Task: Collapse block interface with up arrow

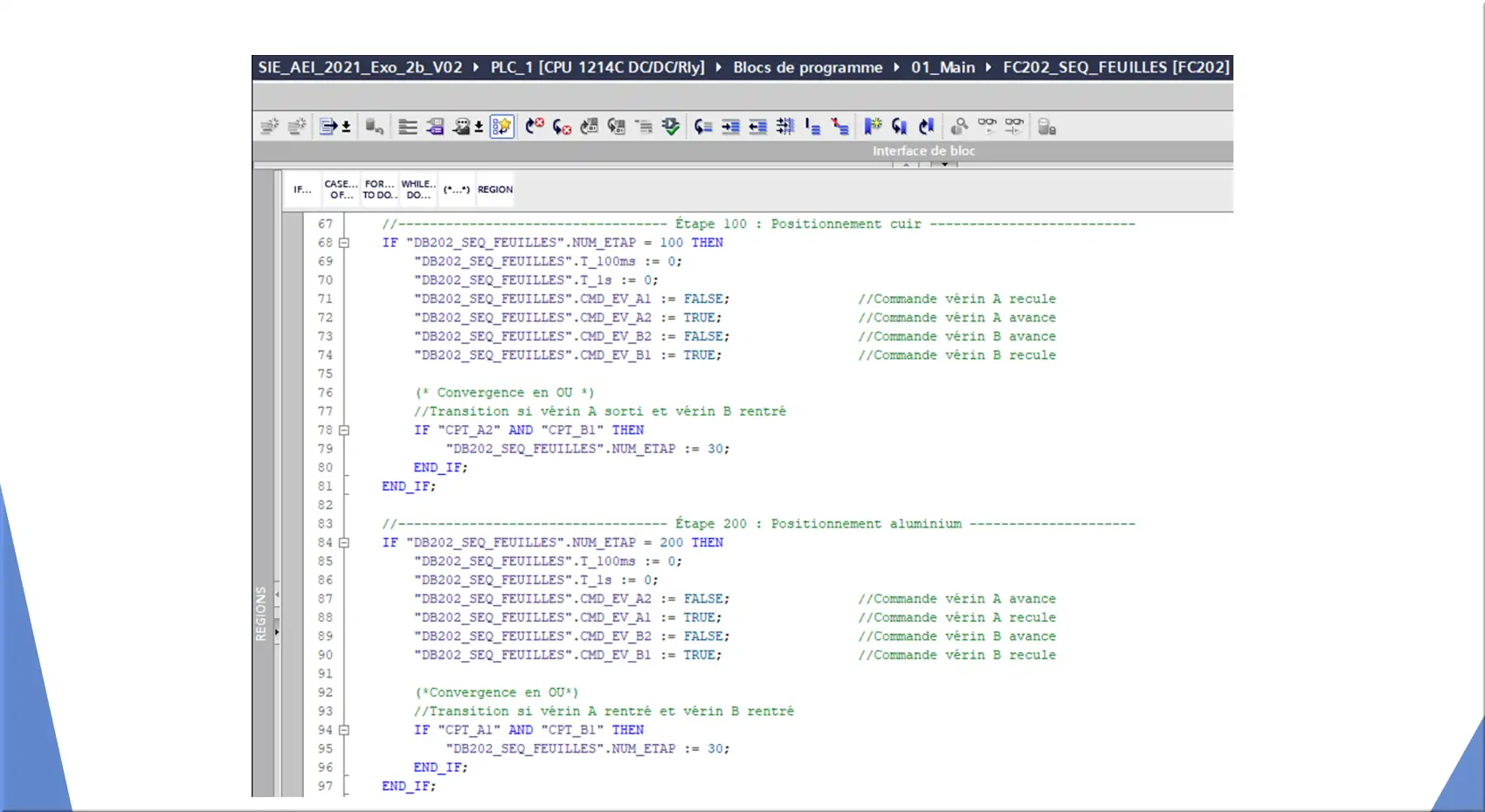Action: pos(906,164)
